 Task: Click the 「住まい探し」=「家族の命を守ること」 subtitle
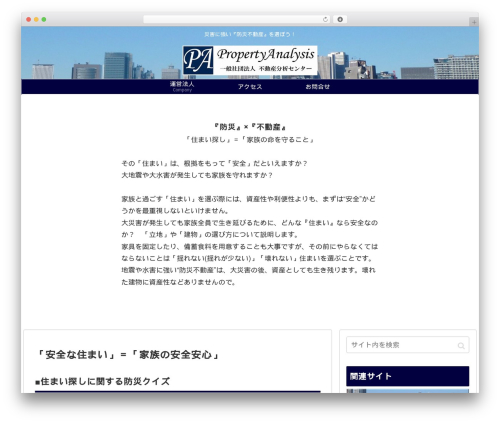pyautogui.click(x=250, y=140)
